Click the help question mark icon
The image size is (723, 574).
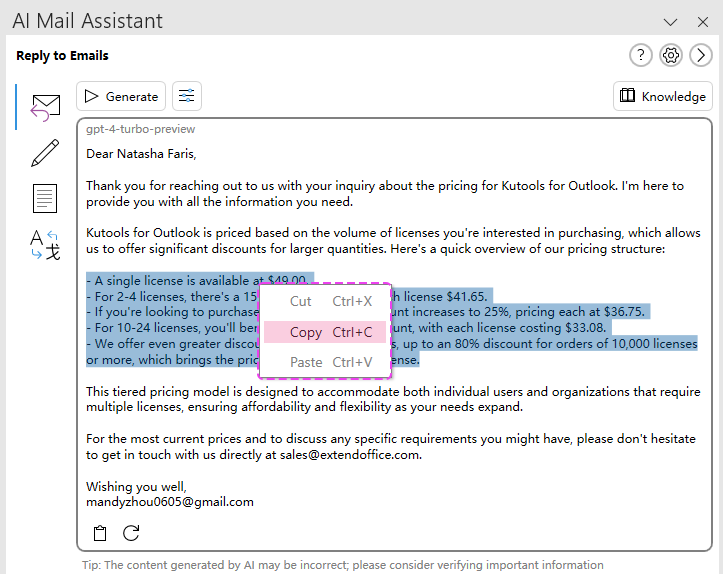click(x=640, y=56)
